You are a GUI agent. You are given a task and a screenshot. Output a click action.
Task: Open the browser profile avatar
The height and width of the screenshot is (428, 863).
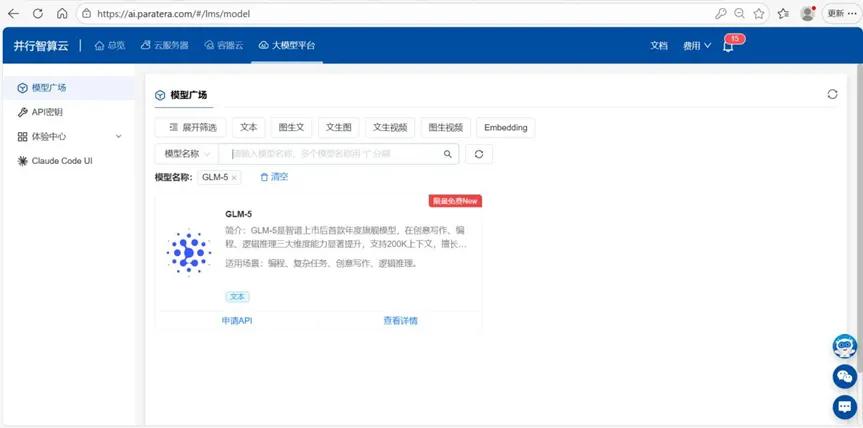[807, 14]
